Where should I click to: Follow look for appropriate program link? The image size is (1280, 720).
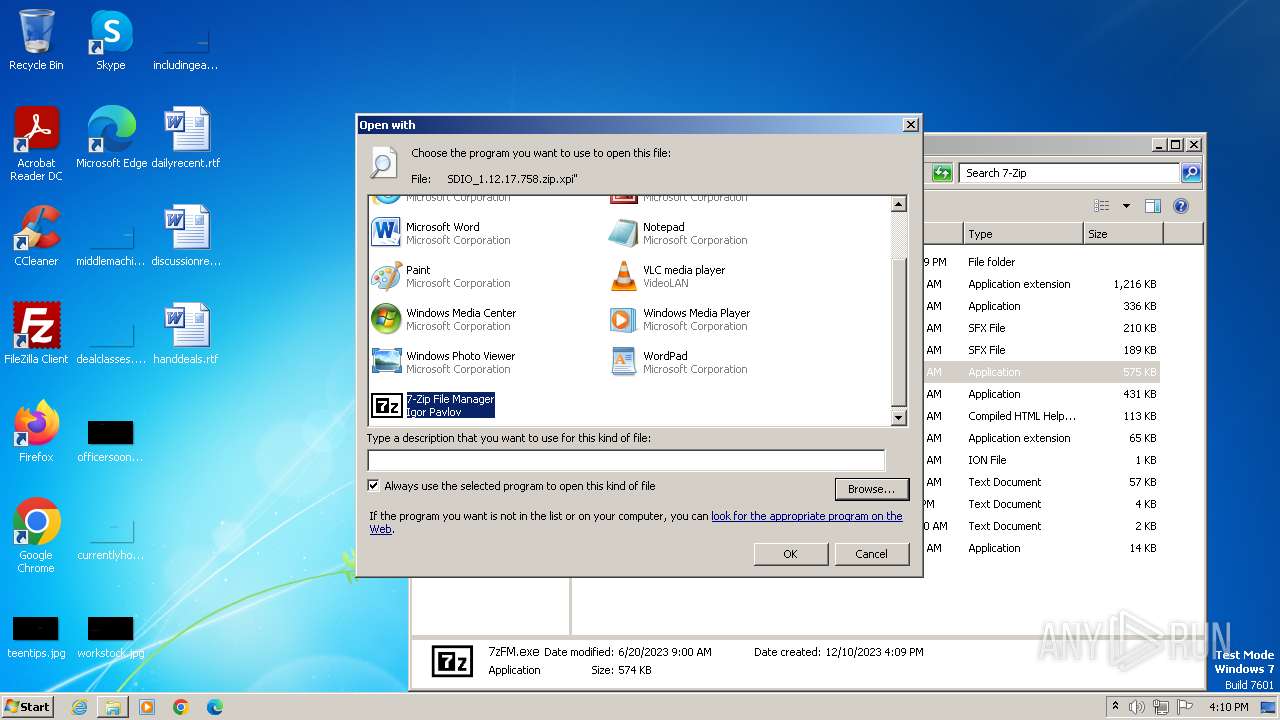(x=807, y=516)
